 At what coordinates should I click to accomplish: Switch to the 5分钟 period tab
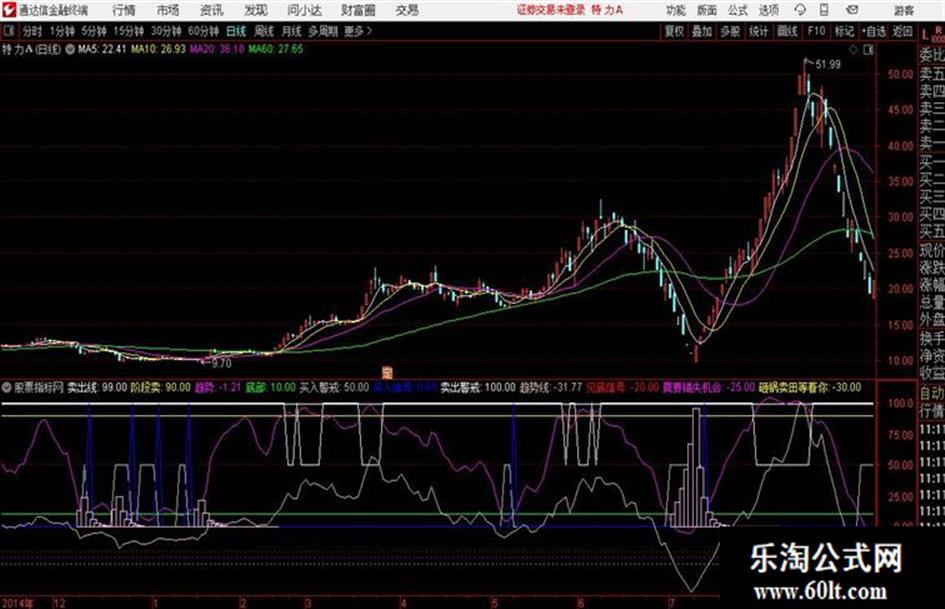tap(93, 31)
